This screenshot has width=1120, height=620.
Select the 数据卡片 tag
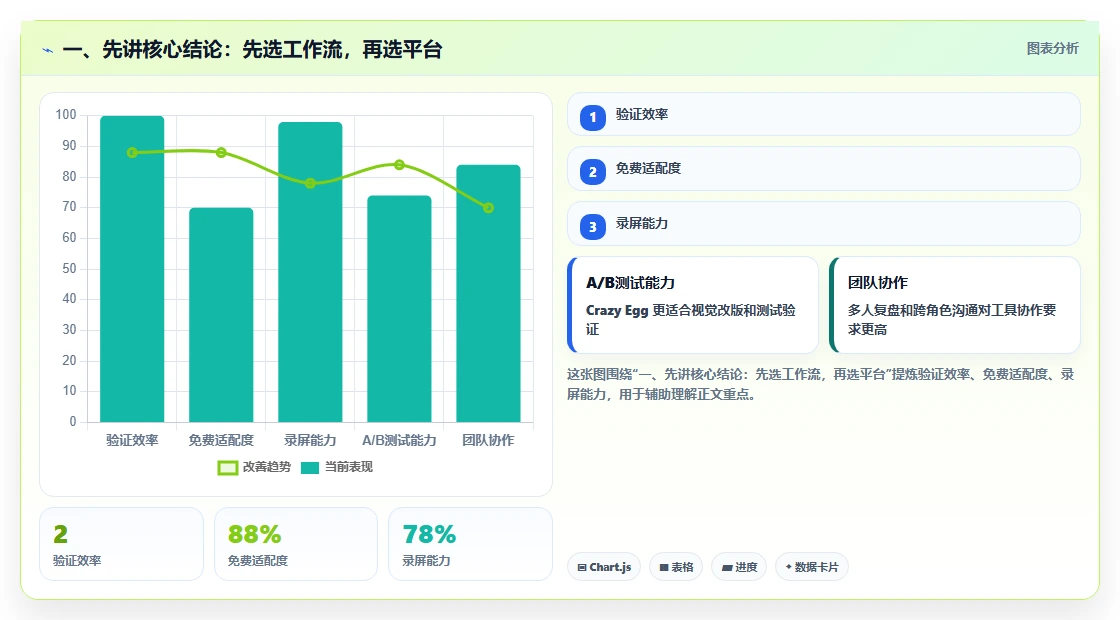point(811,567)
